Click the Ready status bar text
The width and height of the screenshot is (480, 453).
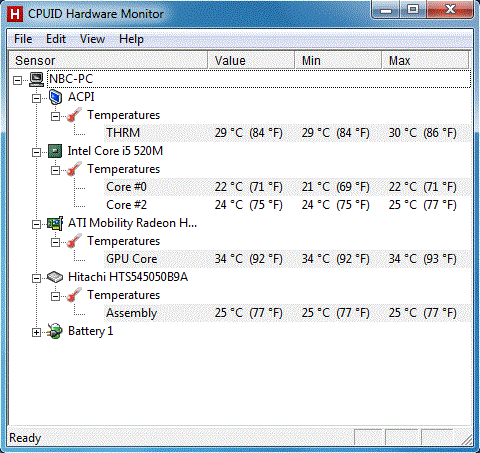(x=25, y=438)
